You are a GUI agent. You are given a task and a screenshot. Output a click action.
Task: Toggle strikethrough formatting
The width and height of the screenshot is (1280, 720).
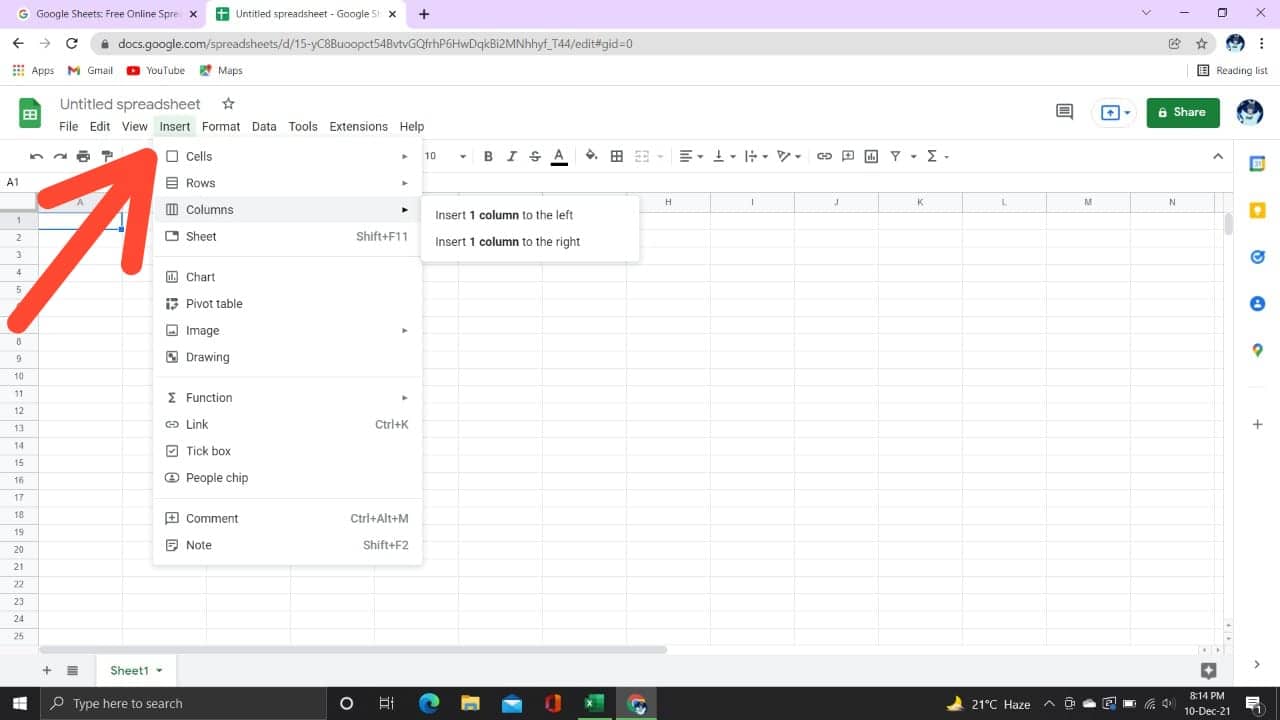pyautogui.click(x=535, y=156)
